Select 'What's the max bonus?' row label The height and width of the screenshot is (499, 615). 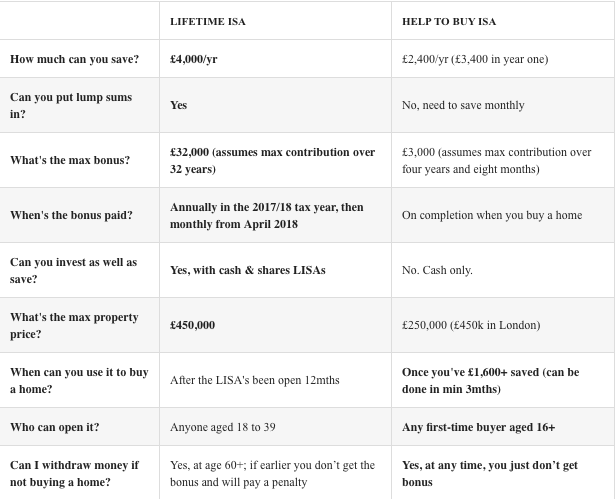click(x=70, y=160)
